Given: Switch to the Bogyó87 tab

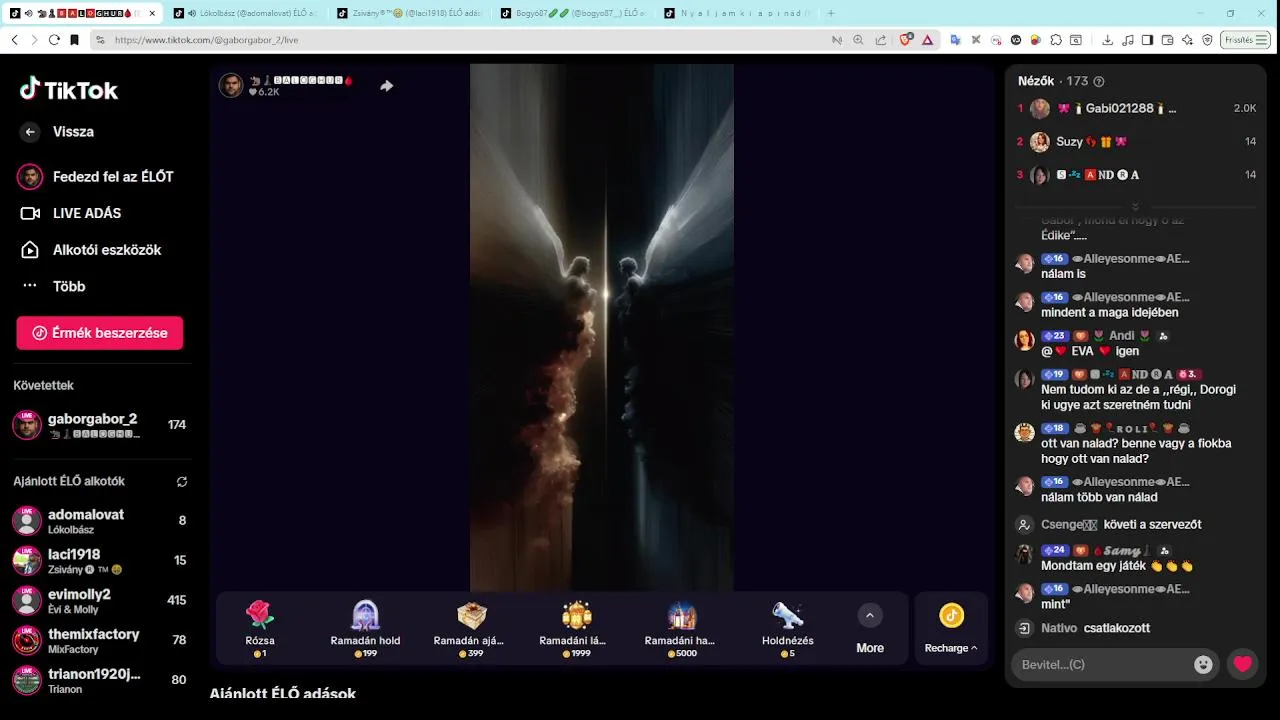Looking at the screenshot, I should (x=572, y=13).
